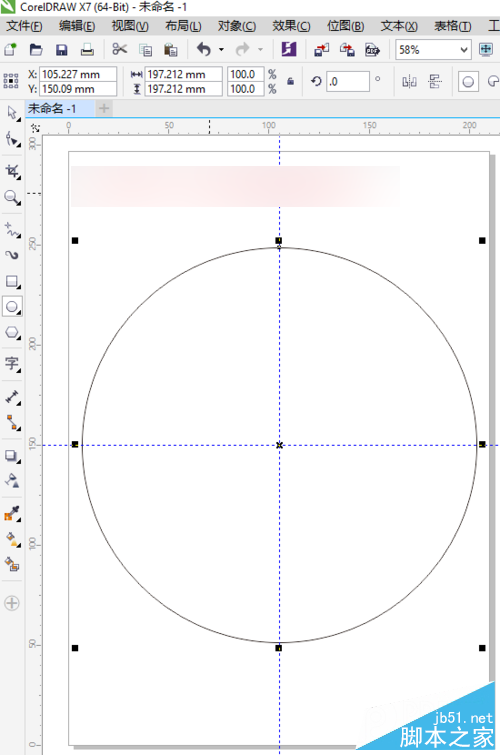
Task: Select the Color Eyedropper tool
Action: click(x=12, y=513)
